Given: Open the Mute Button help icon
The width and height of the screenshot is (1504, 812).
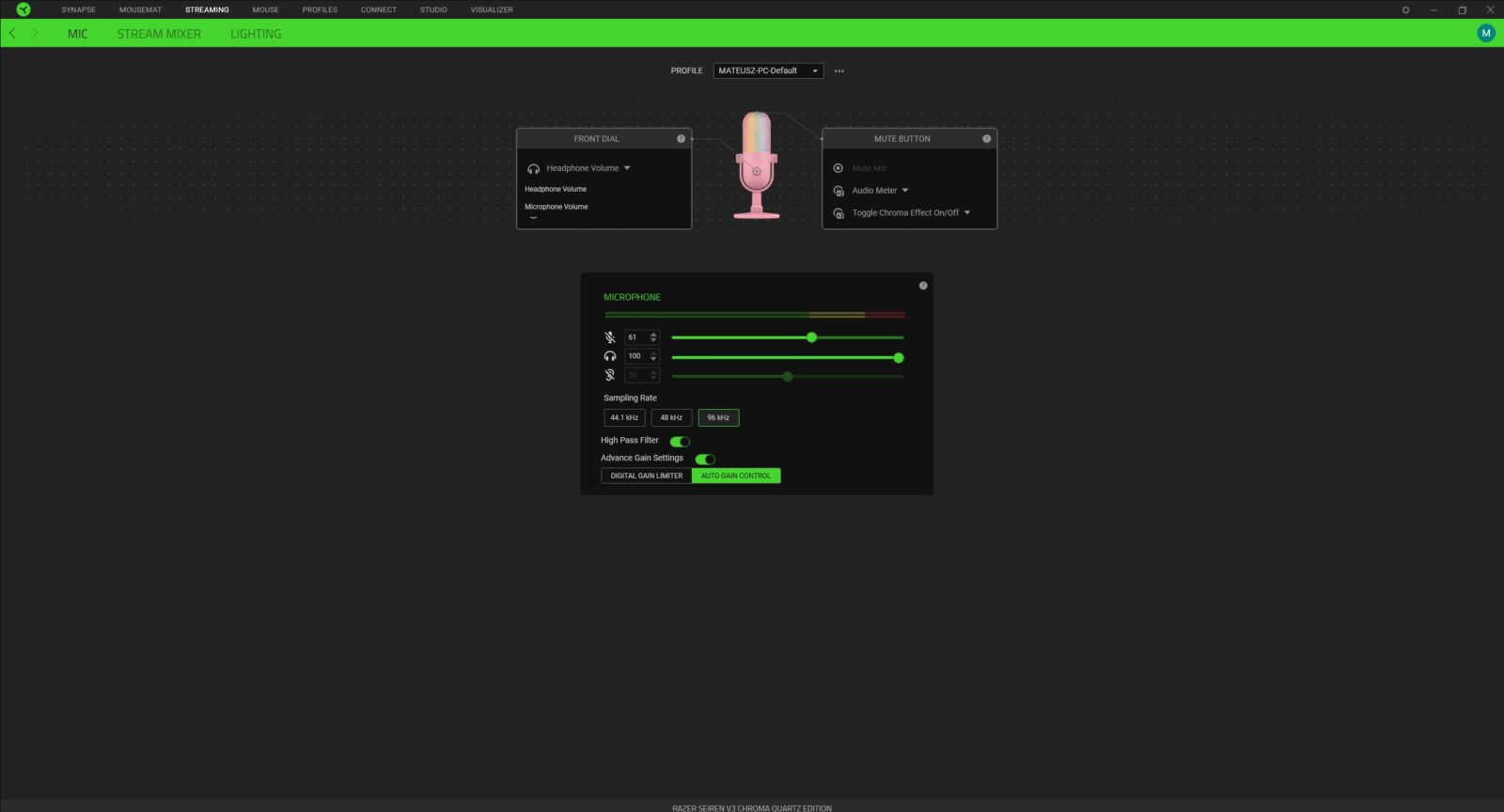Looking at the screenshot, I should tap(986, 139).
